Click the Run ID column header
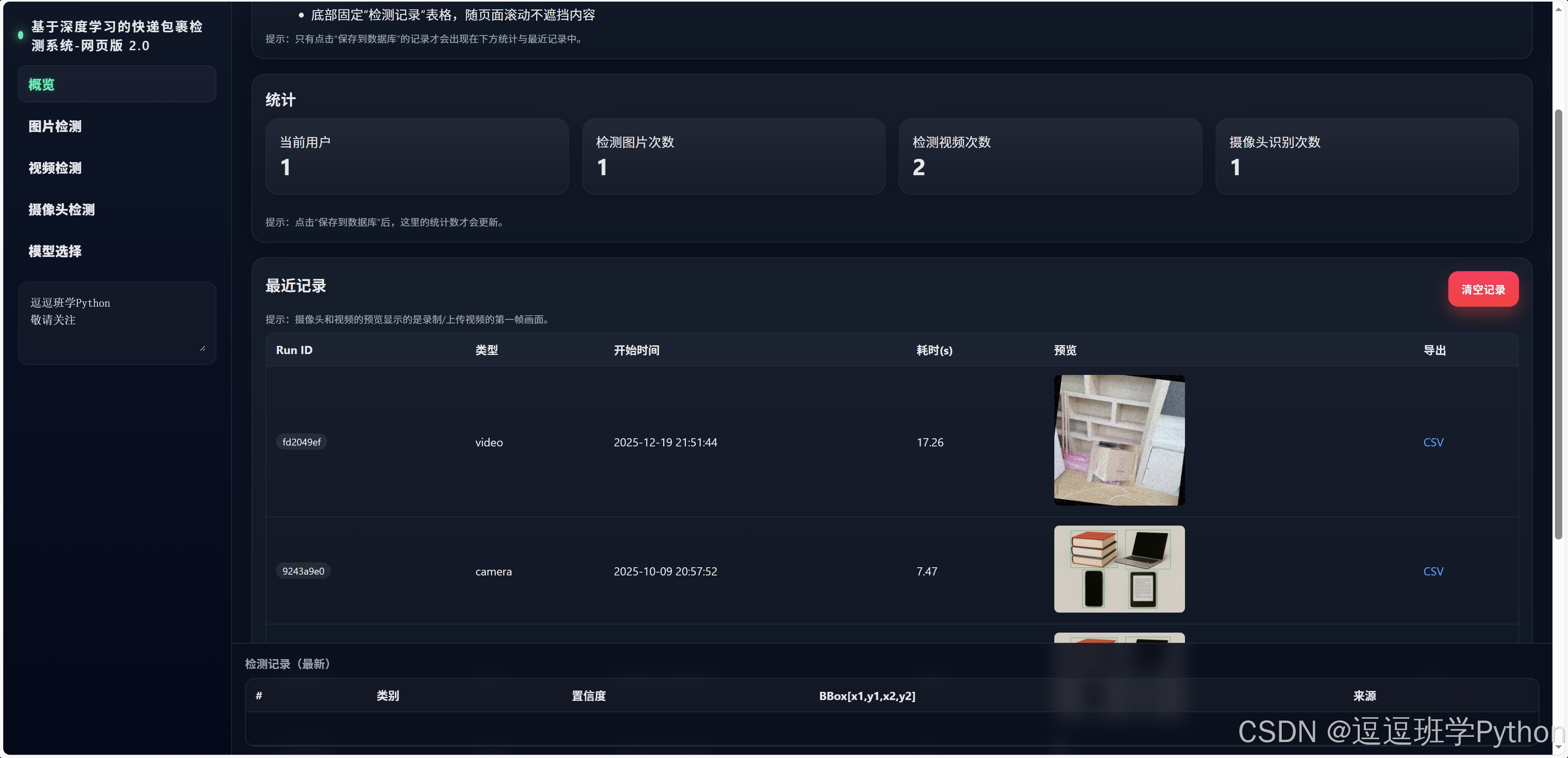Screen dimensions: 1568x758 [294, 350]
